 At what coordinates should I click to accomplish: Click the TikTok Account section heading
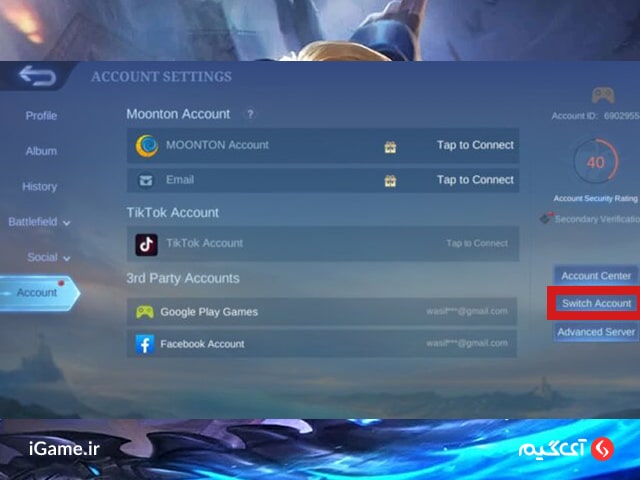[x=173, y=213]
